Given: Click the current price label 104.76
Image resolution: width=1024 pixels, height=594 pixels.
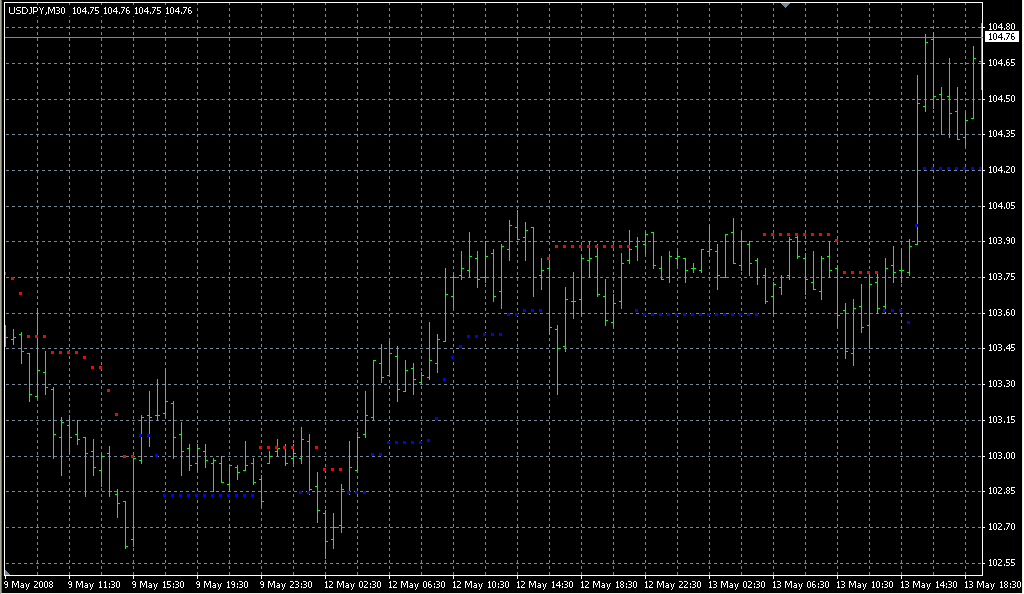Looking at the screenshot, I should (x=1001, y=37).
